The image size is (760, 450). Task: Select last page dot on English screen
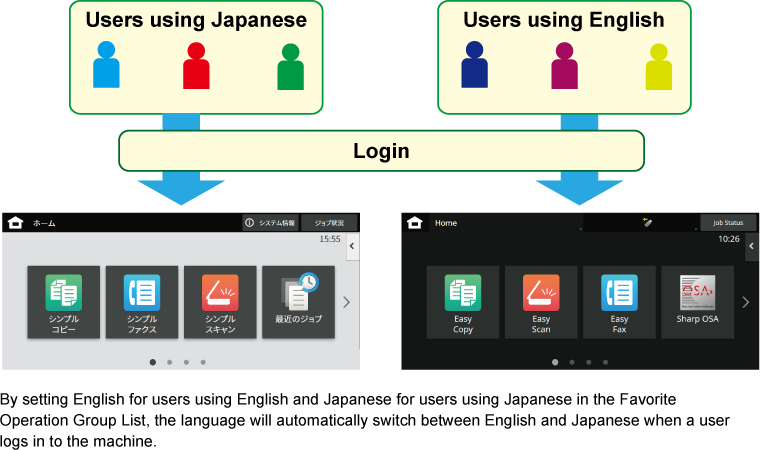pyautogui.click(x=605, y=362)
